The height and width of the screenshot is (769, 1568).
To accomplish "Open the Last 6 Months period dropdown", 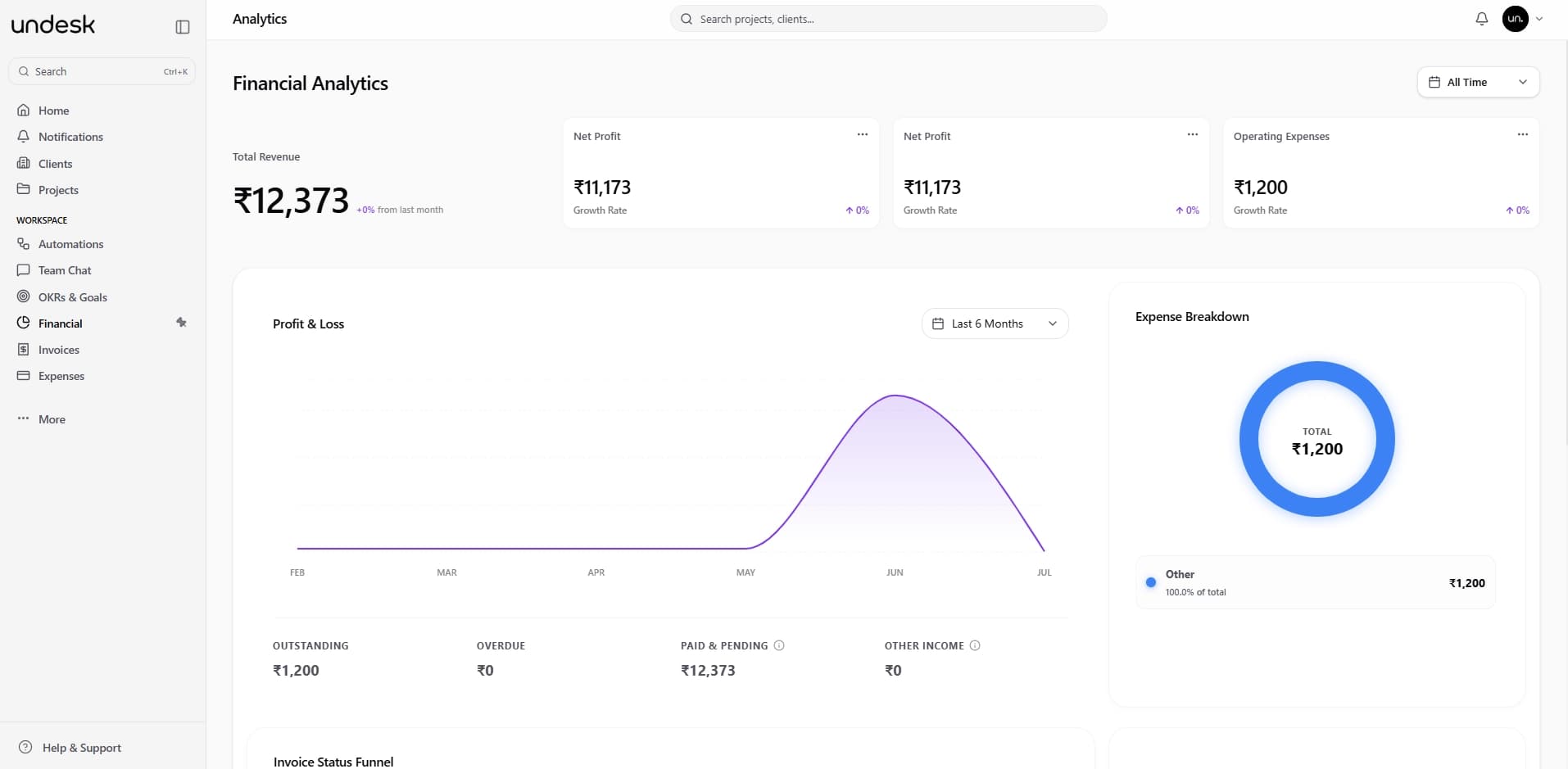I will pos(995,323).
